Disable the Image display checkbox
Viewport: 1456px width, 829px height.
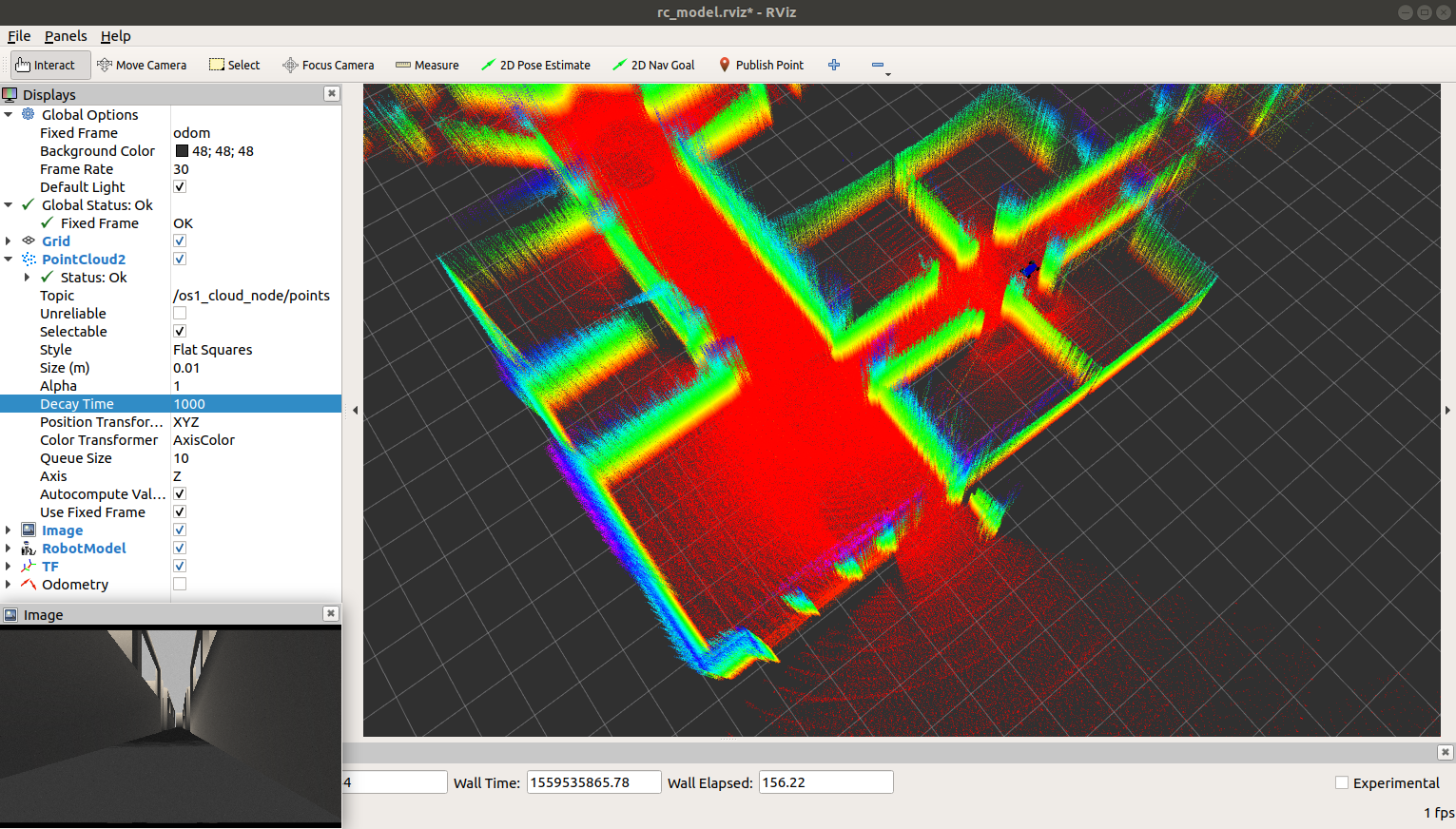180,530
